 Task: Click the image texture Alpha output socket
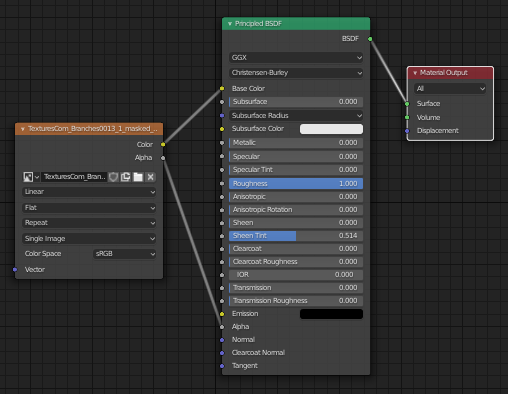(163, 158)
